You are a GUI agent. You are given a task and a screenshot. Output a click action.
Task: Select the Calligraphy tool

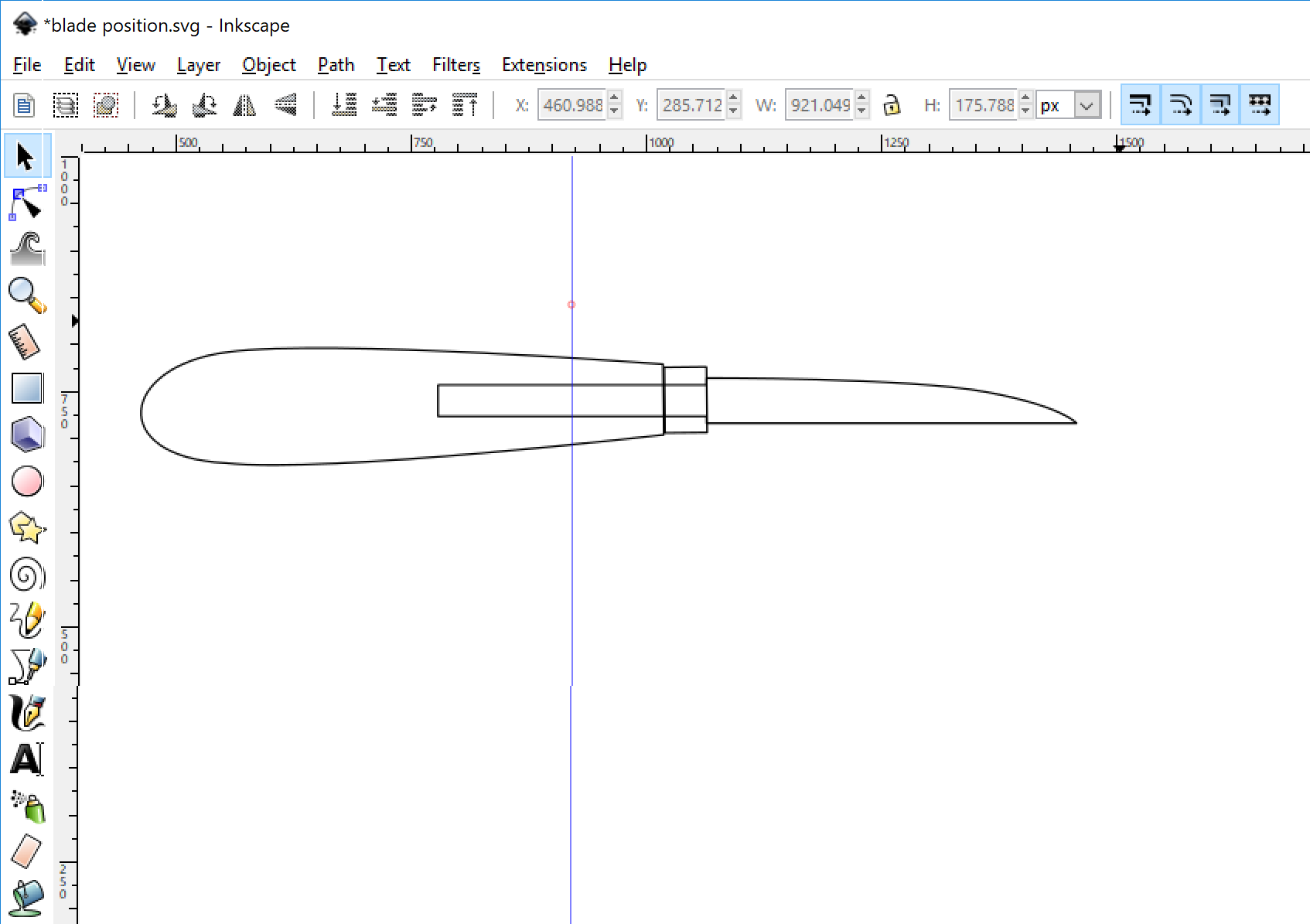point(26,713)
